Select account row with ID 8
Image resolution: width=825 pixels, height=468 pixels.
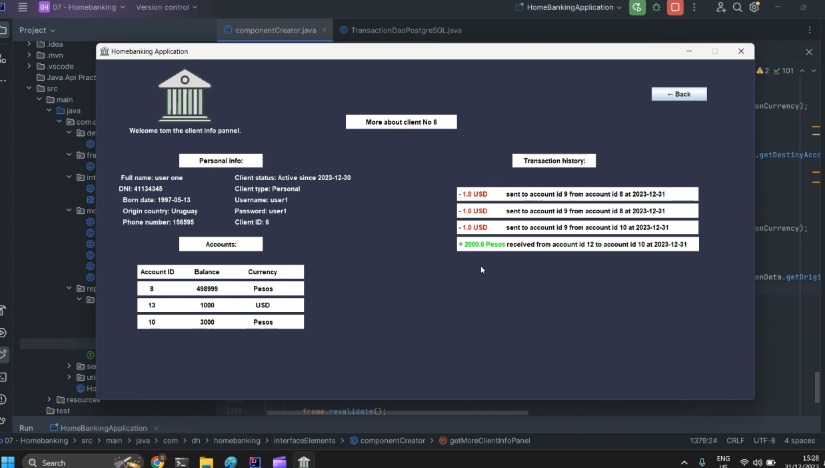(220, 288)
